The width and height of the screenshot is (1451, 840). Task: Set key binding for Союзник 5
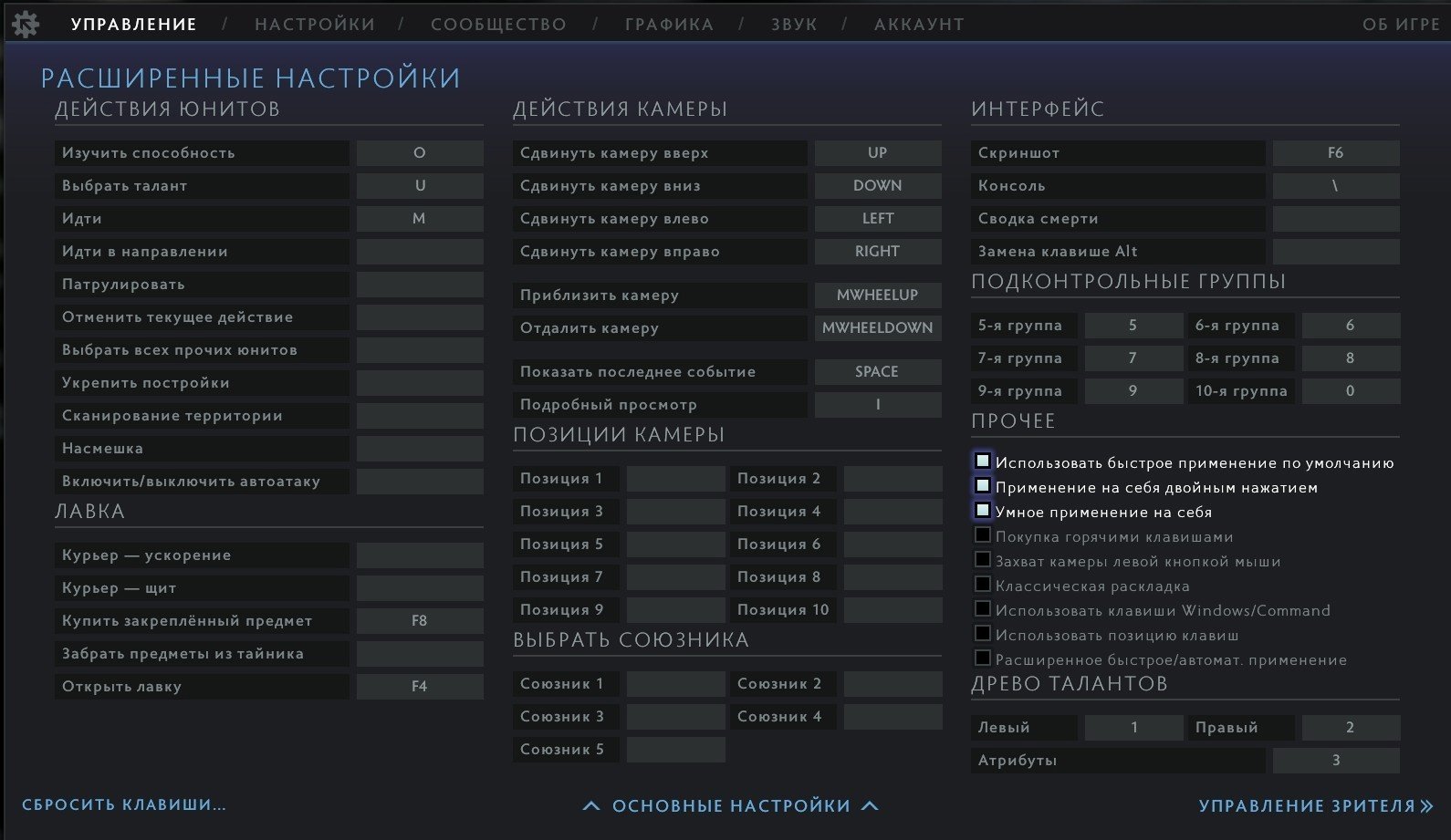point(675,750)
